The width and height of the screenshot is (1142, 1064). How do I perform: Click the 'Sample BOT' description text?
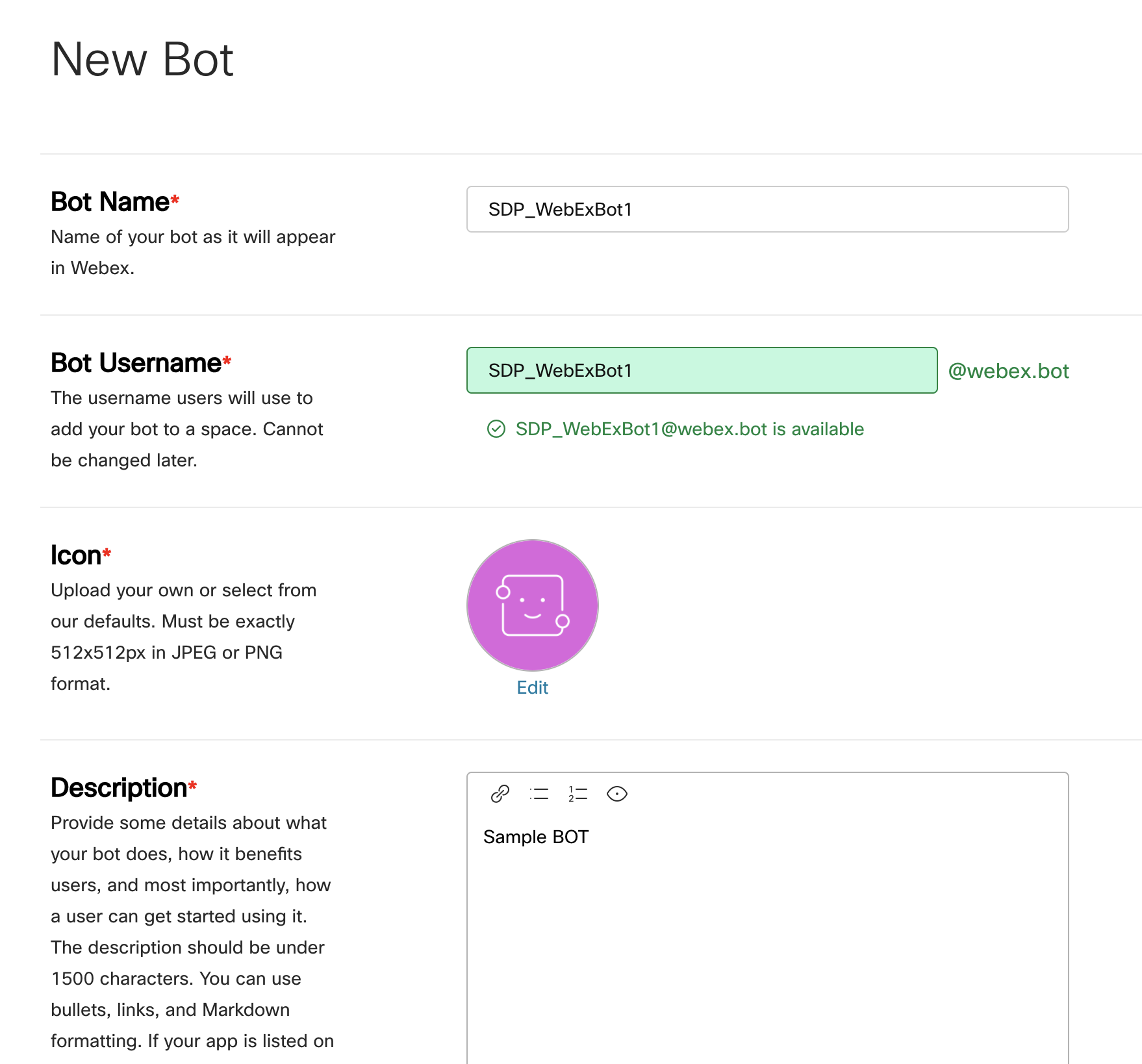536,837
